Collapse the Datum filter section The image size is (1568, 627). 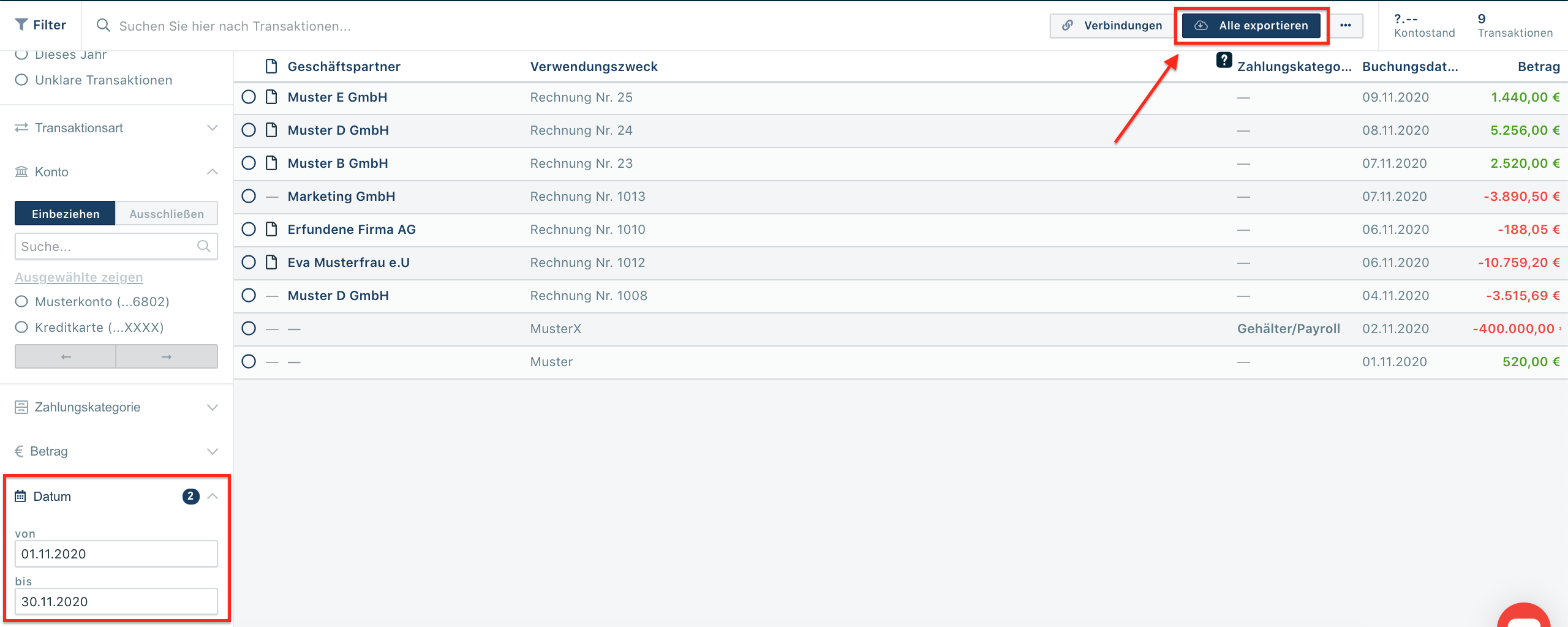212,496
